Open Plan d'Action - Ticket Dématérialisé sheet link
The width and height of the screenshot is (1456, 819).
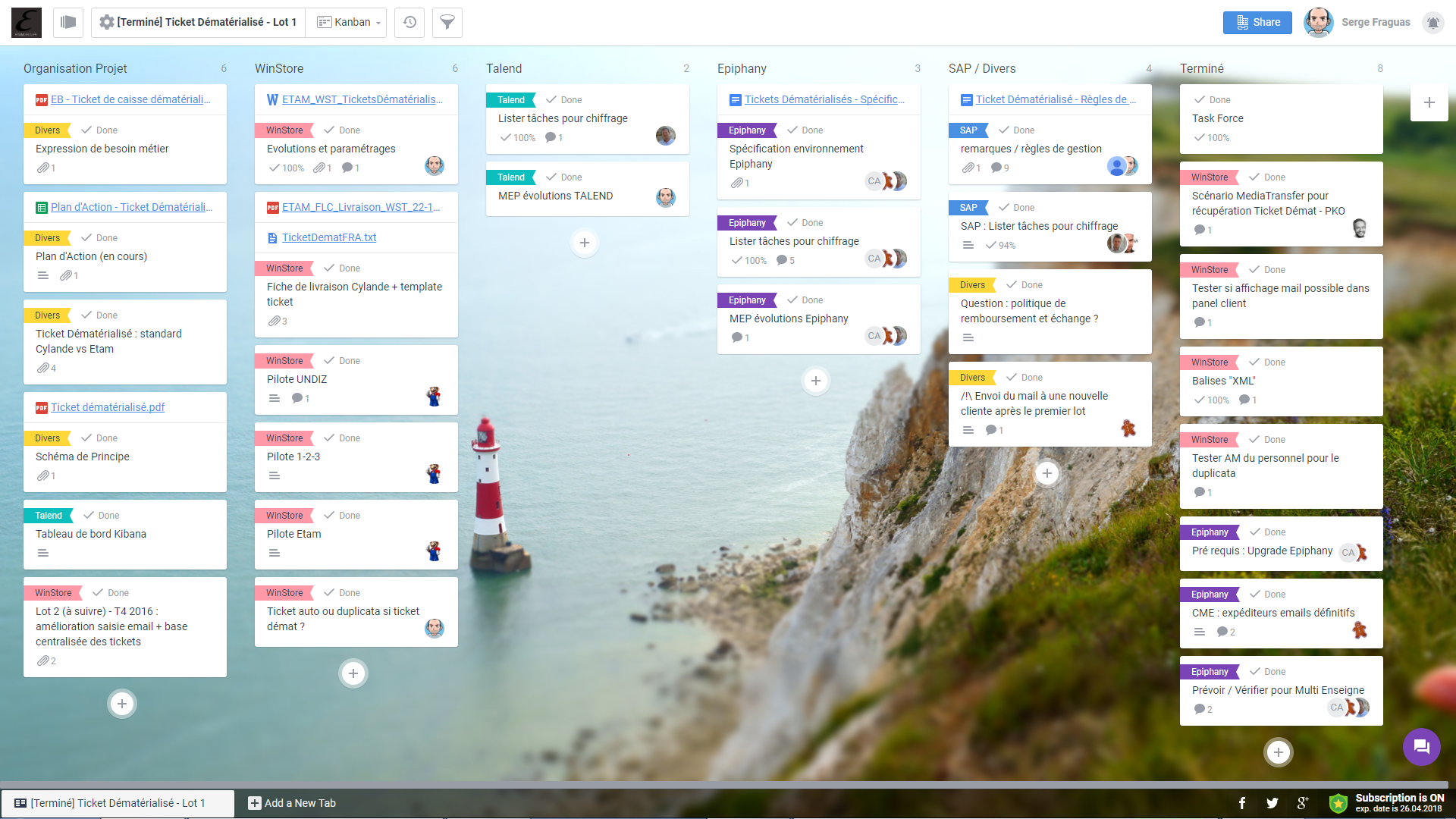point(131,207)
